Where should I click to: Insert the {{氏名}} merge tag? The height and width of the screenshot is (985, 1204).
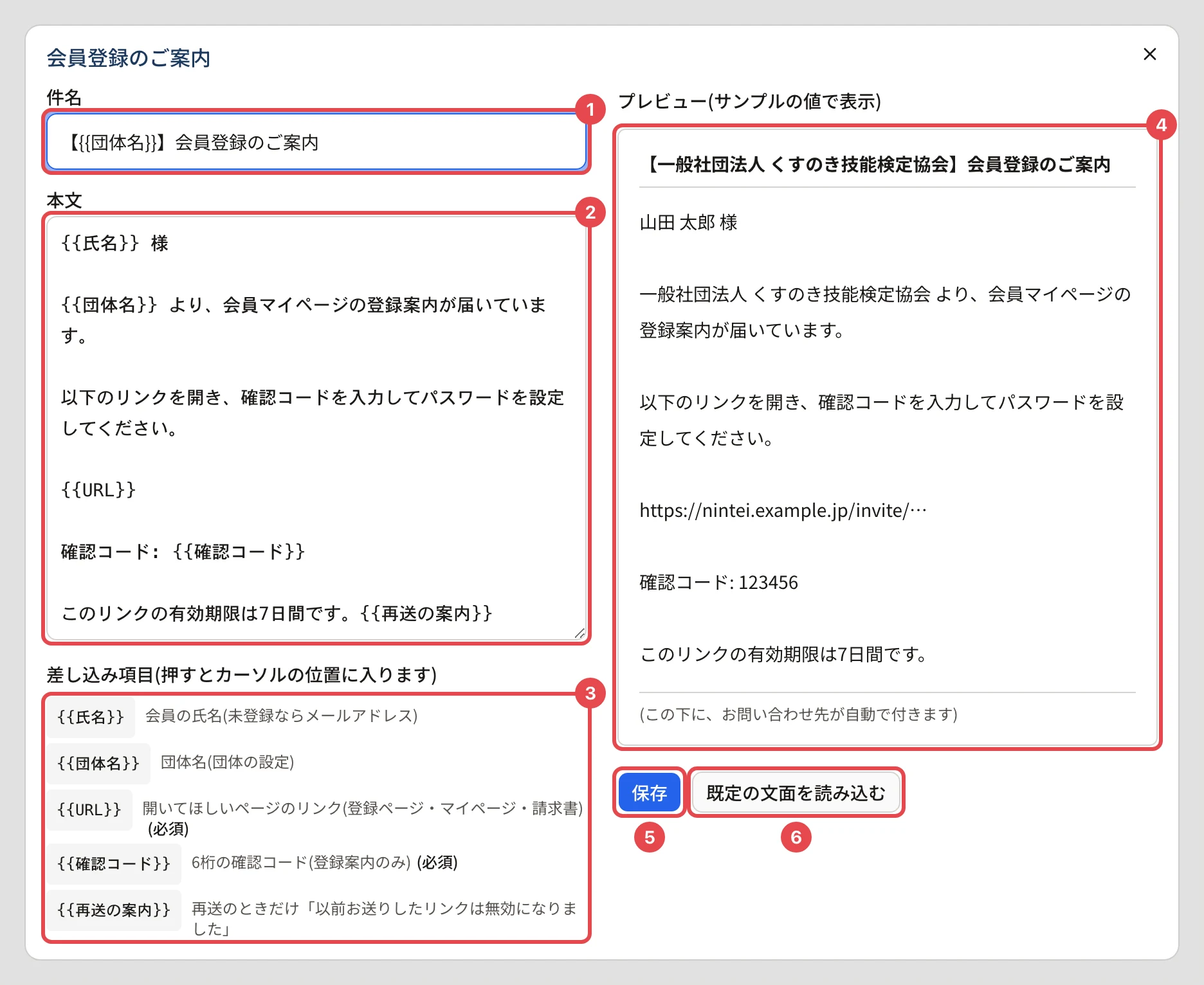coord(91,717)
